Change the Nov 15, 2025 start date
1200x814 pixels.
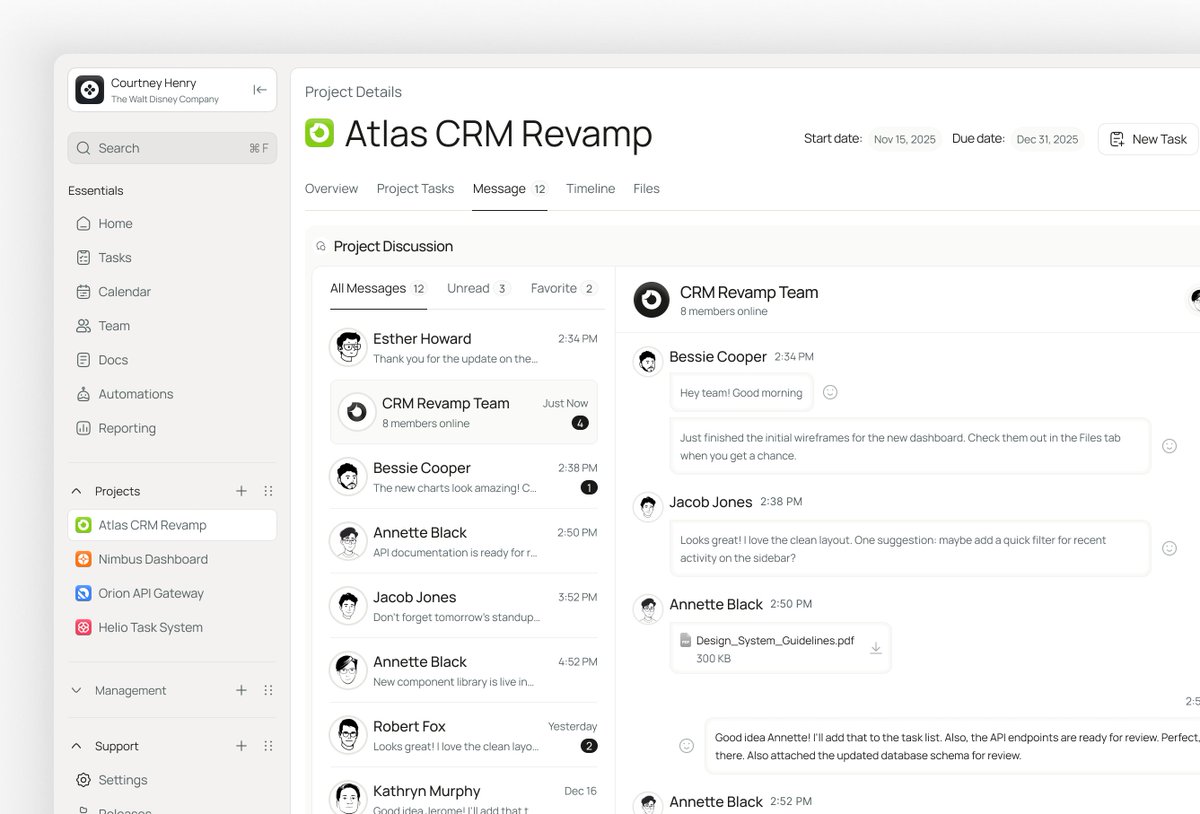(904, 139)
